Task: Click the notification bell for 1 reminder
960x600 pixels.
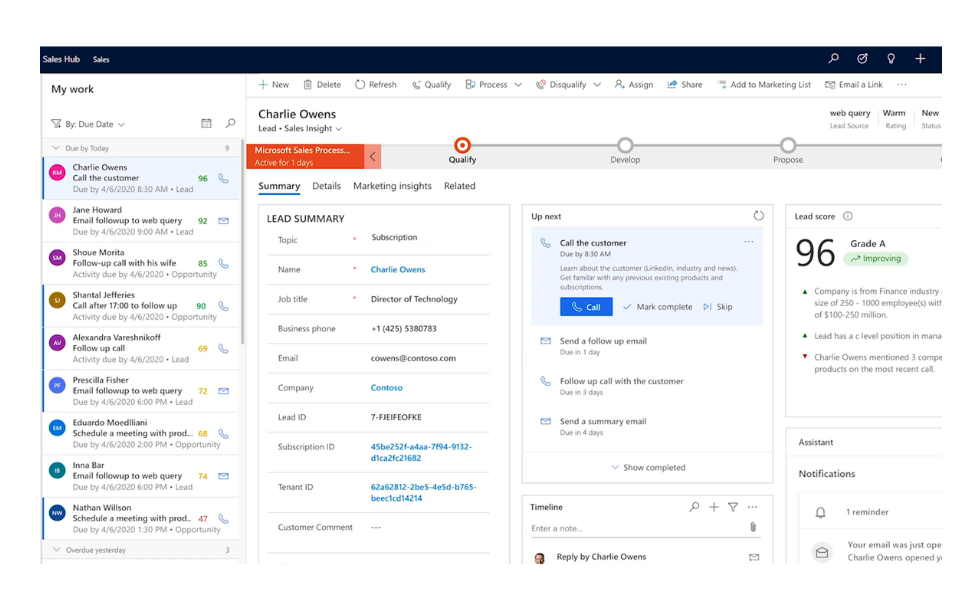Action: click(821, 512)
